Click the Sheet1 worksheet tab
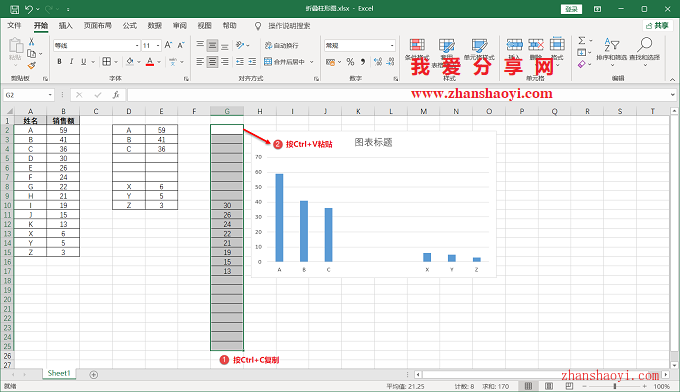Screen dimensions: 680x392 tap(59, 373)
